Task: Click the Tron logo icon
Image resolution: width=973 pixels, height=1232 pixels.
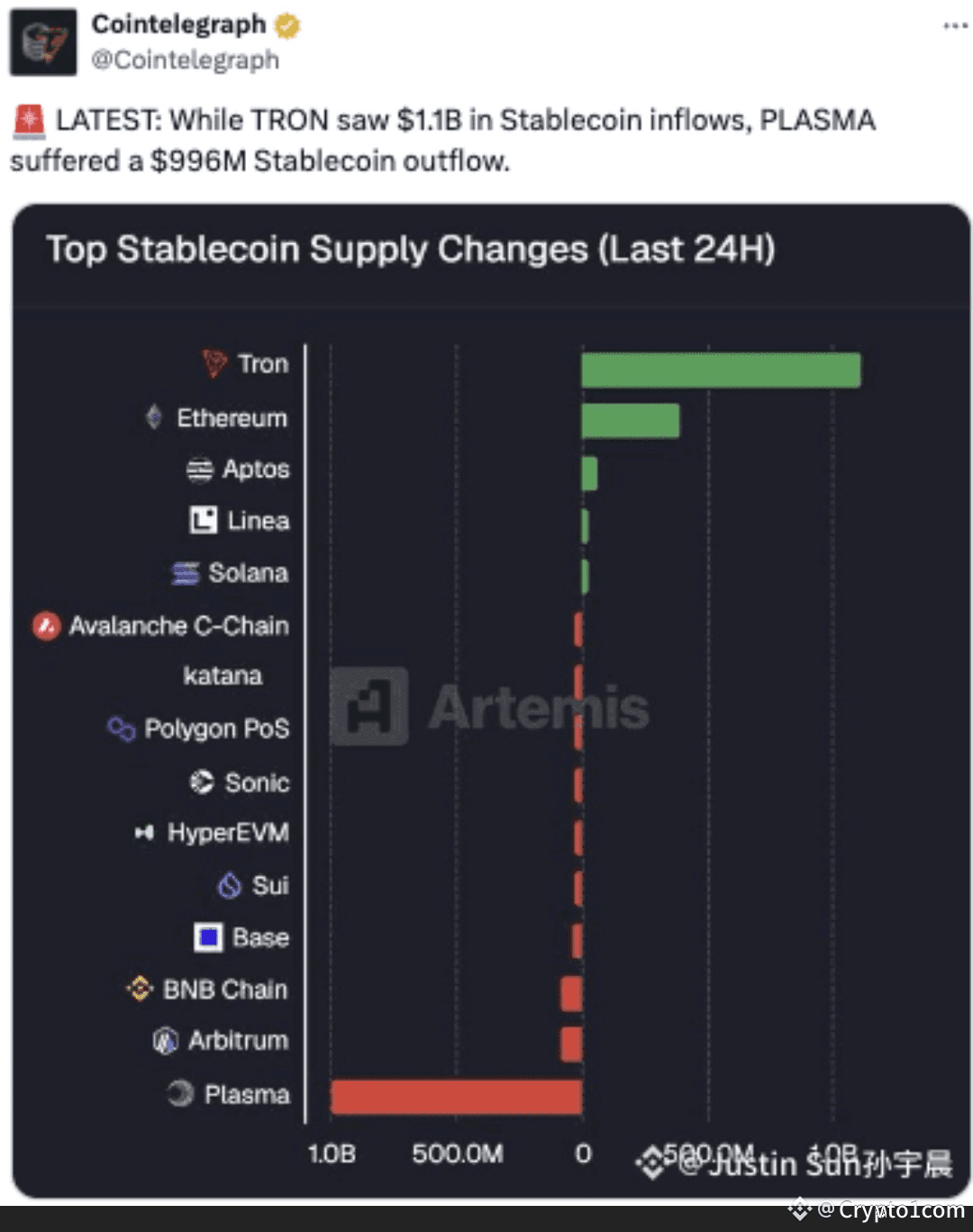Action: pos(214,363)
